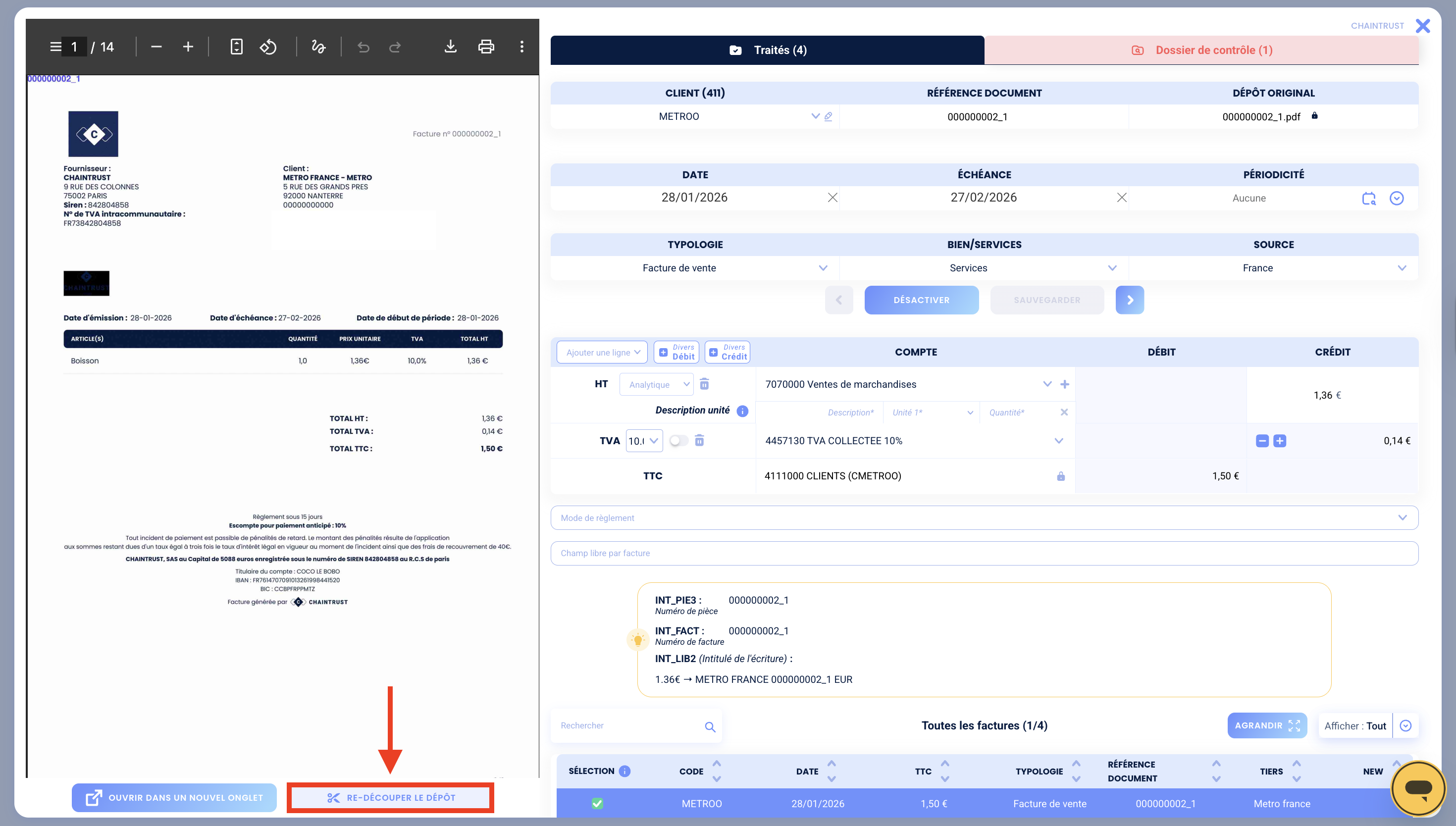Open PDF viewer more options menu
The height and width of the screenshot is (826, 1456).
[x=522, y=47]
